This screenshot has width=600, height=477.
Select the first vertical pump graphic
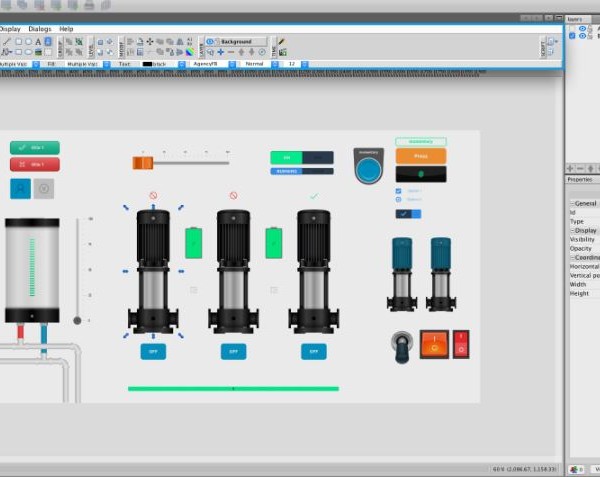[153, 270]
